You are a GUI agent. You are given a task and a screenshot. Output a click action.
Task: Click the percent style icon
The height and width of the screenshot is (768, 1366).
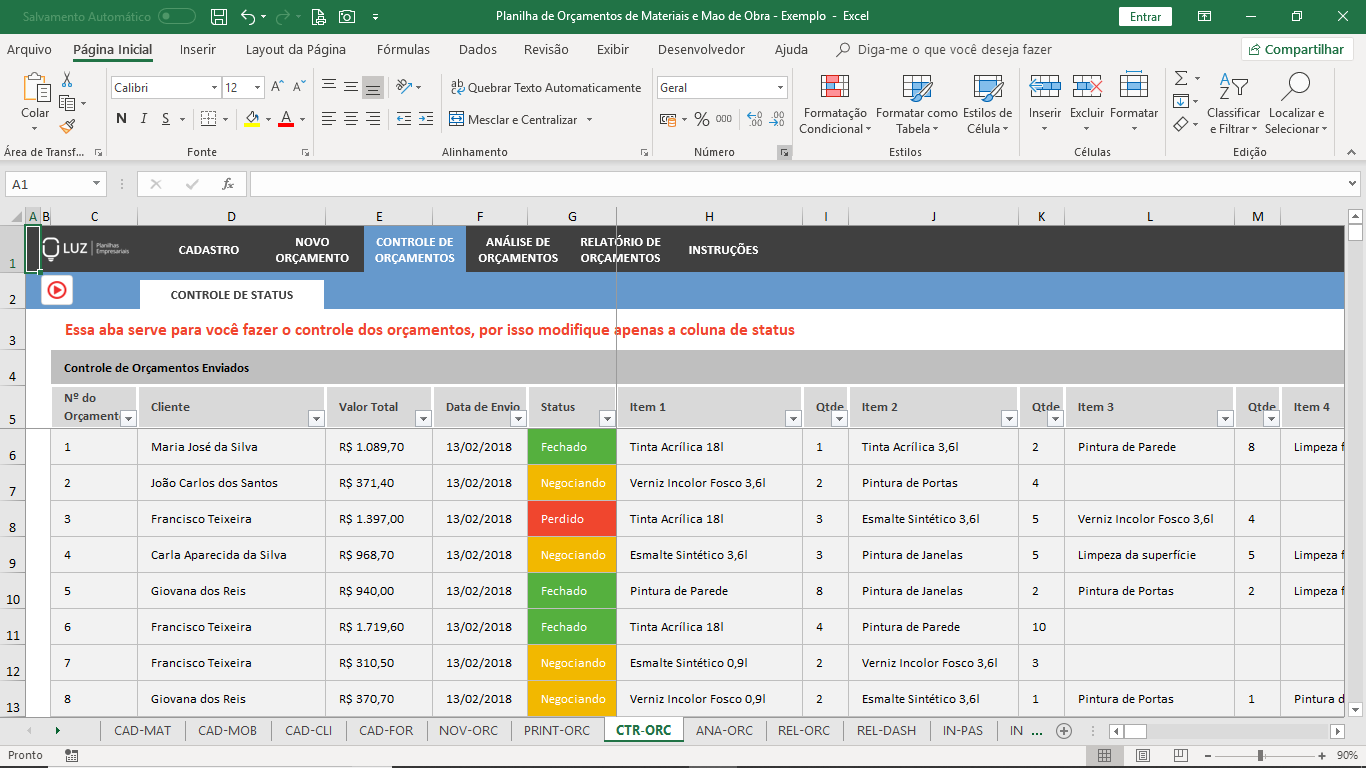[x=702, y=119]
